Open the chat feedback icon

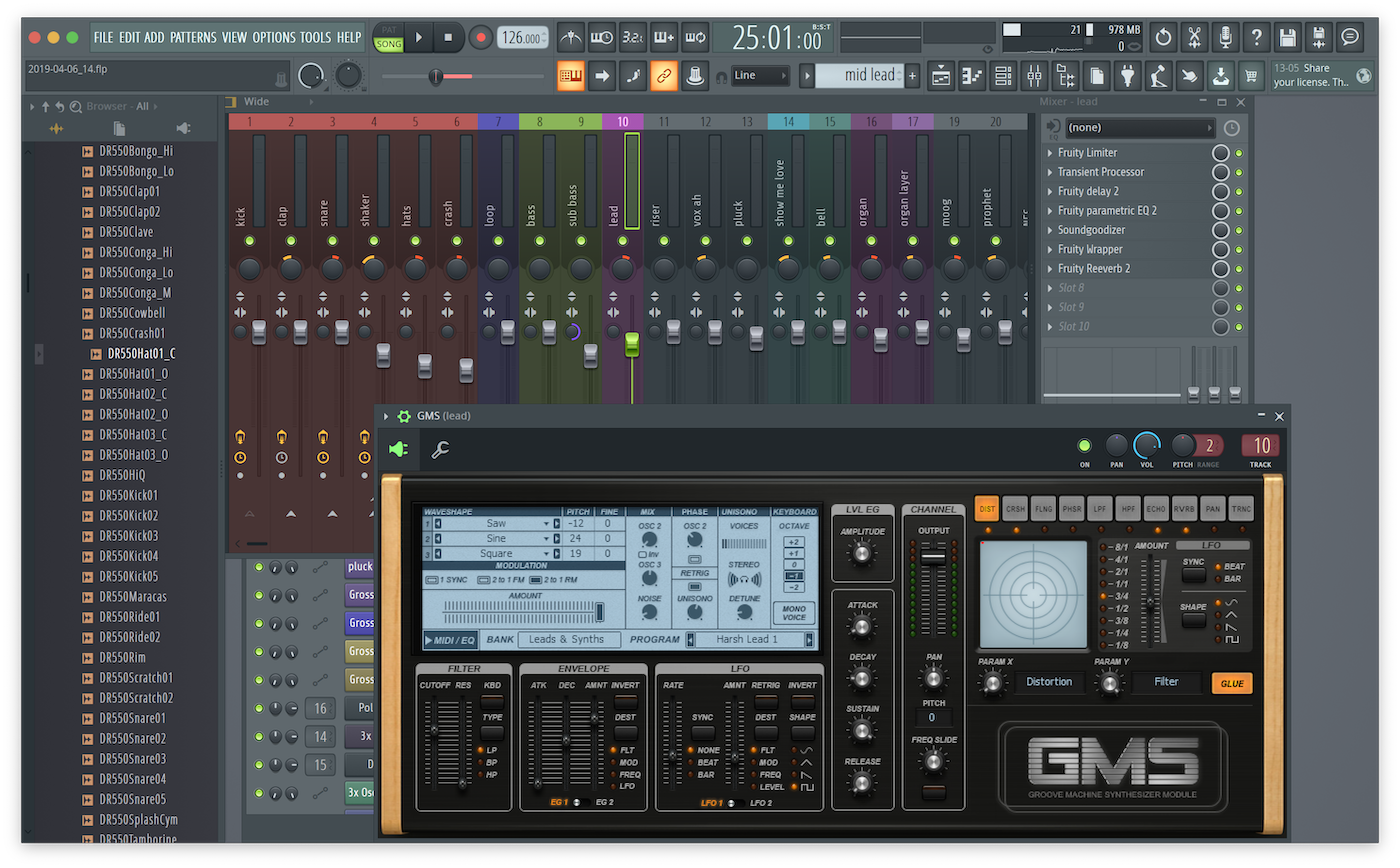tap(1350, 38)
